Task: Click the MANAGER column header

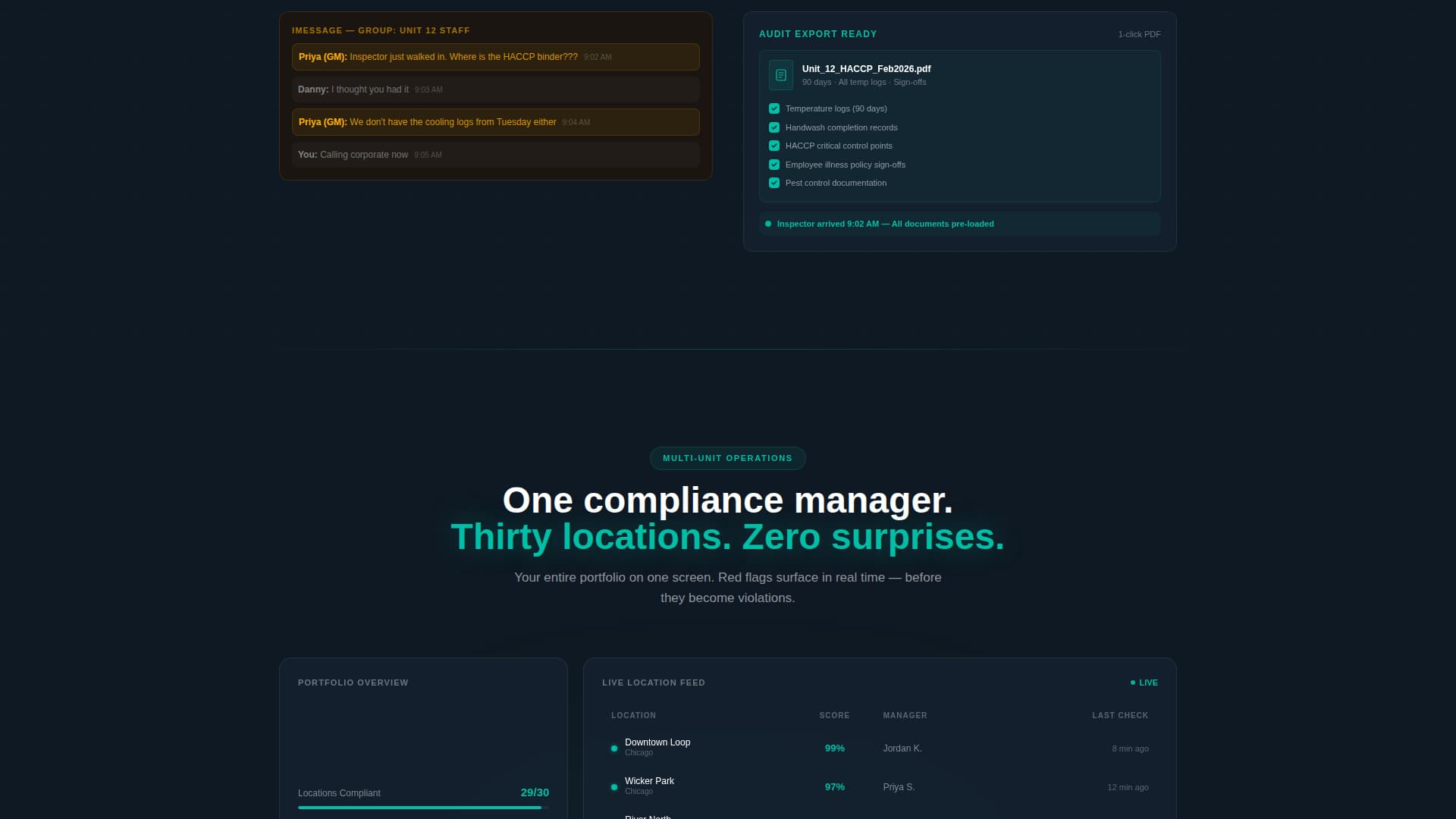Action: click(905, 715)
